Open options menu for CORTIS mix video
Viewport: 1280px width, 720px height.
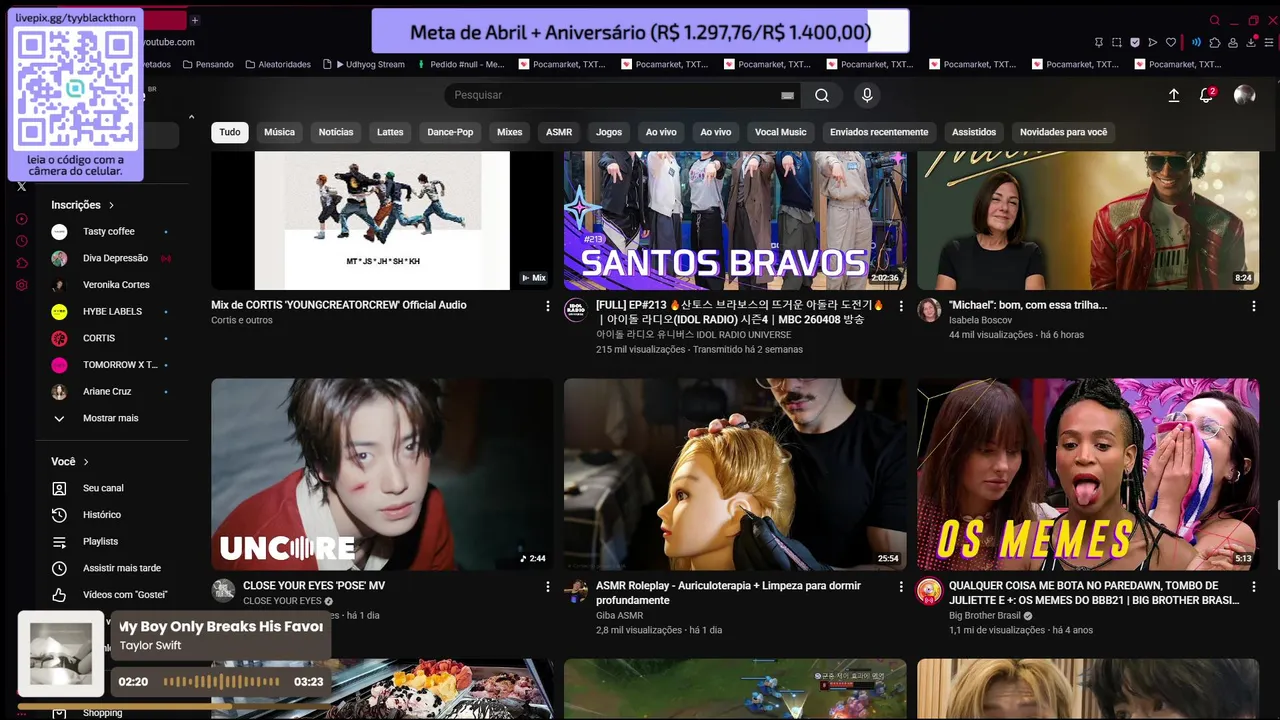coord(547,305)
